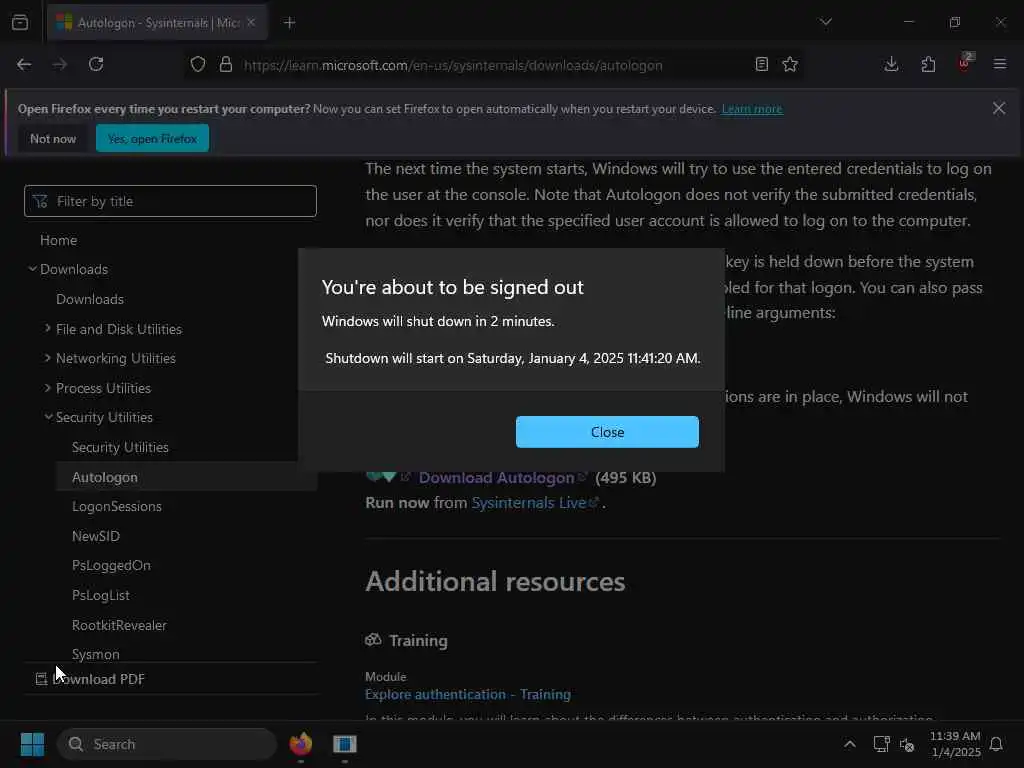Click the address bar URL

(x=453, y=65)
